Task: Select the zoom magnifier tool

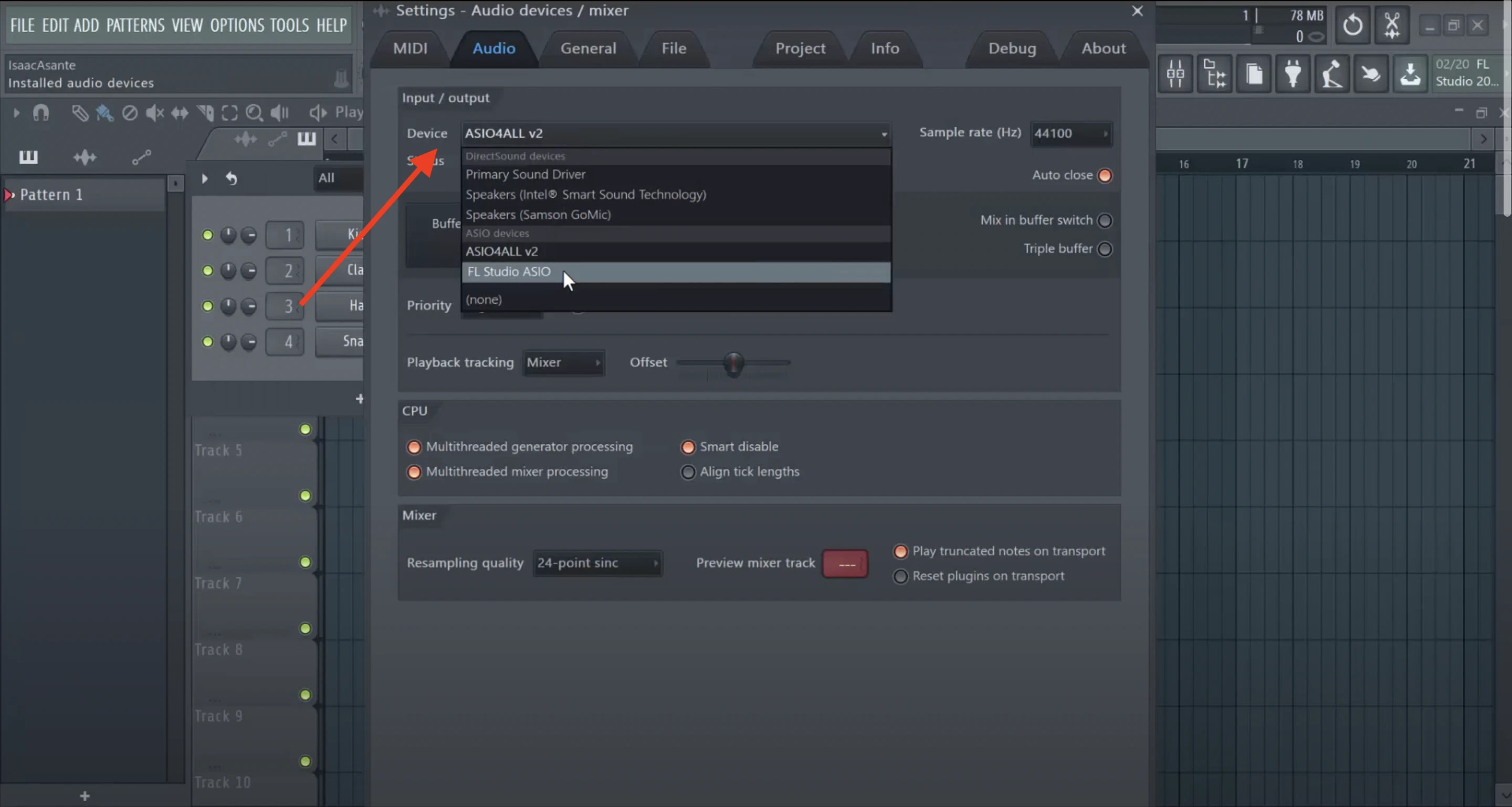Action: click(254, 112)
